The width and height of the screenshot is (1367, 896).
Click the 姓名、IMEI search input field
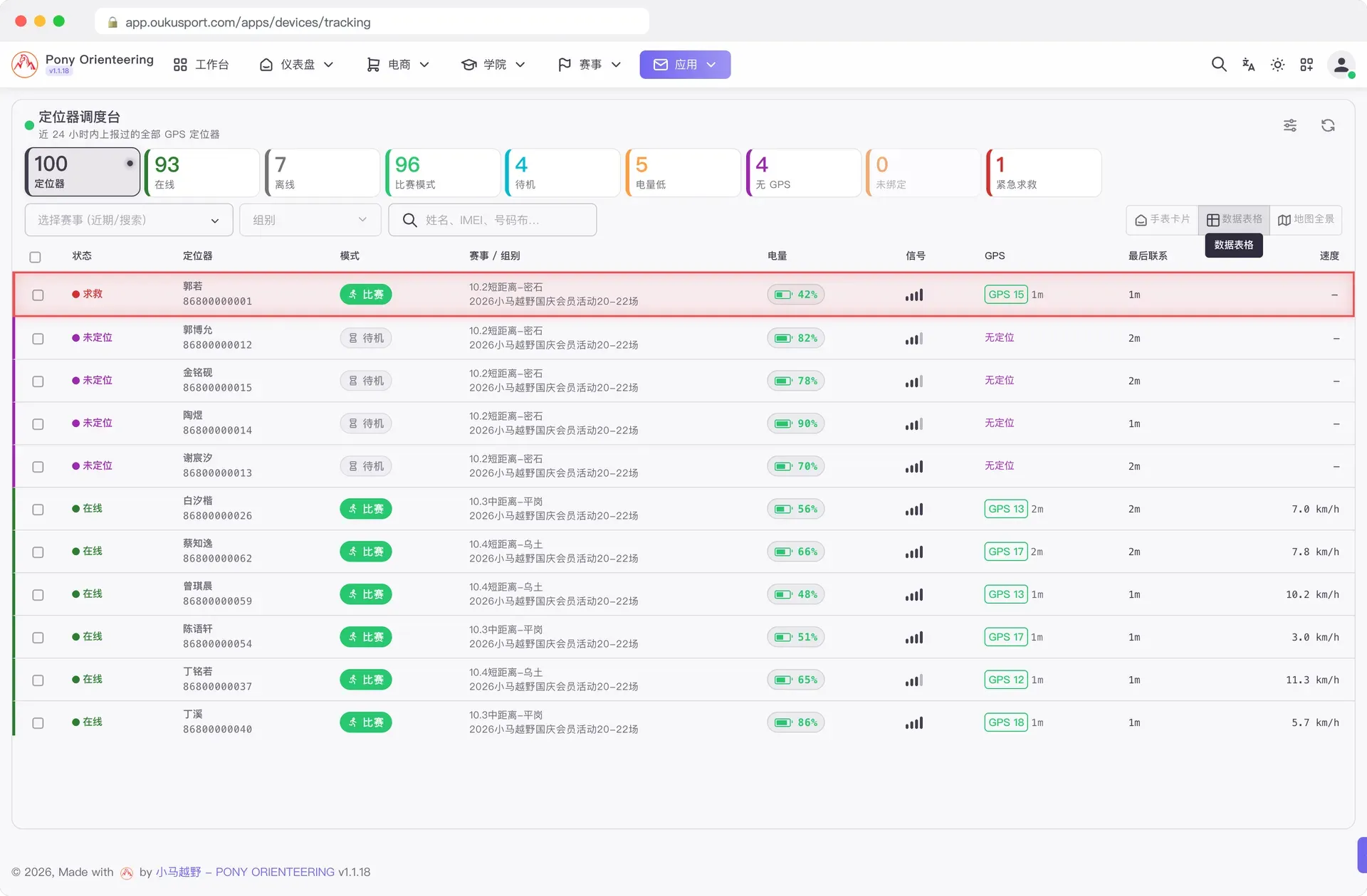pyautogui.click(x=493, y=220)
